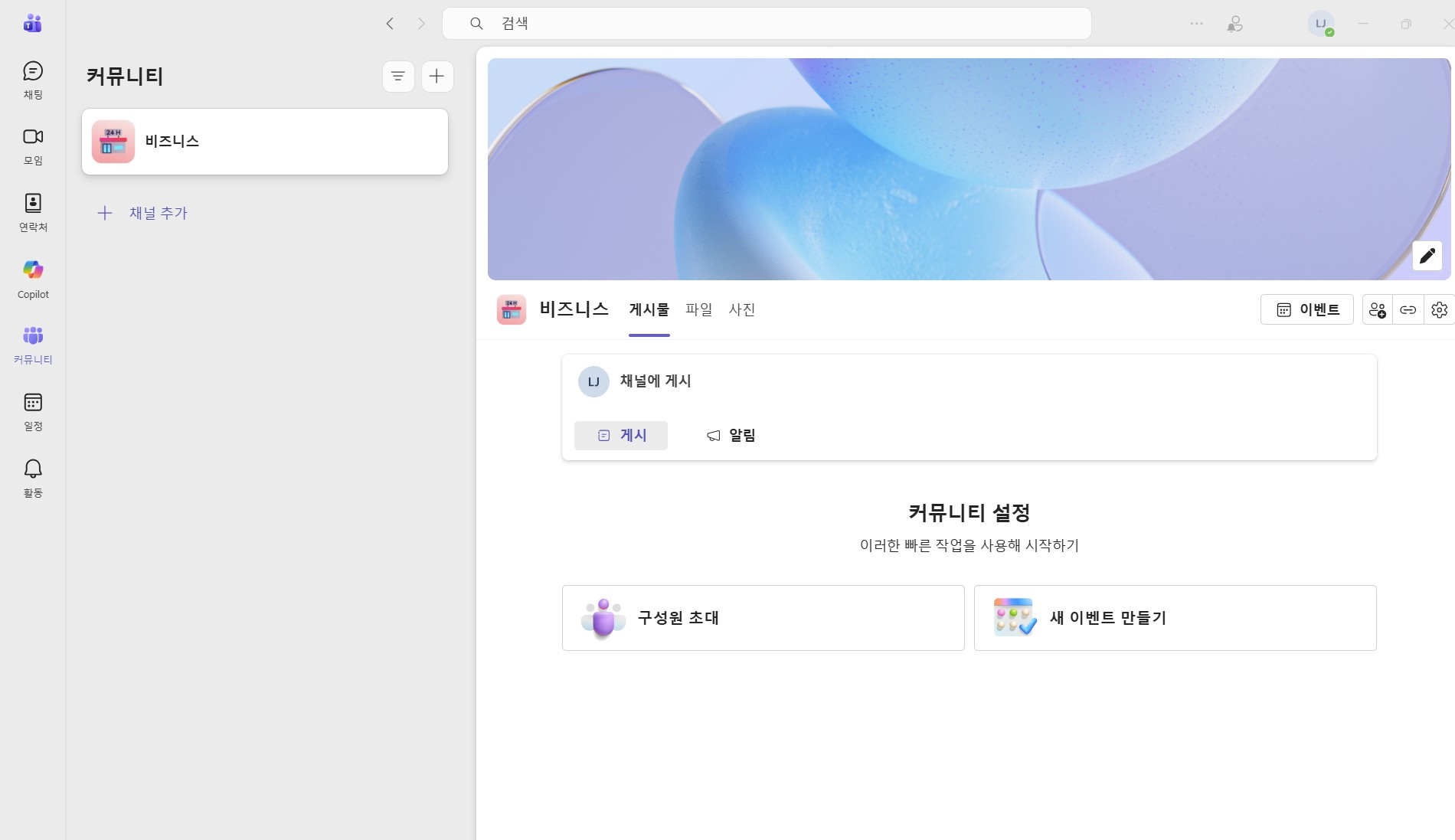The image size is (1455, 840).
Task: Go back with the left arrow
Action: click(x=390, y=24)
